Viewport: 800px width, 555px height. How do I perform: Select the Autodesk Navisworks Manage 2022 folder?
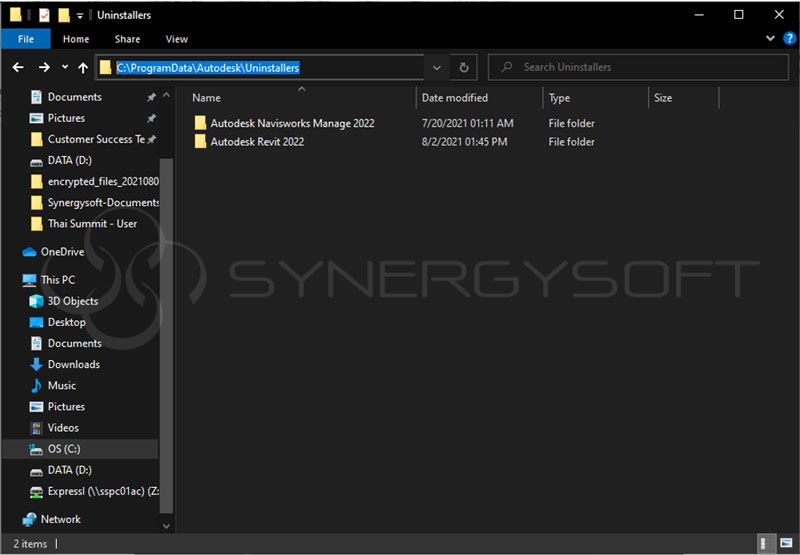tap(292, 123)
